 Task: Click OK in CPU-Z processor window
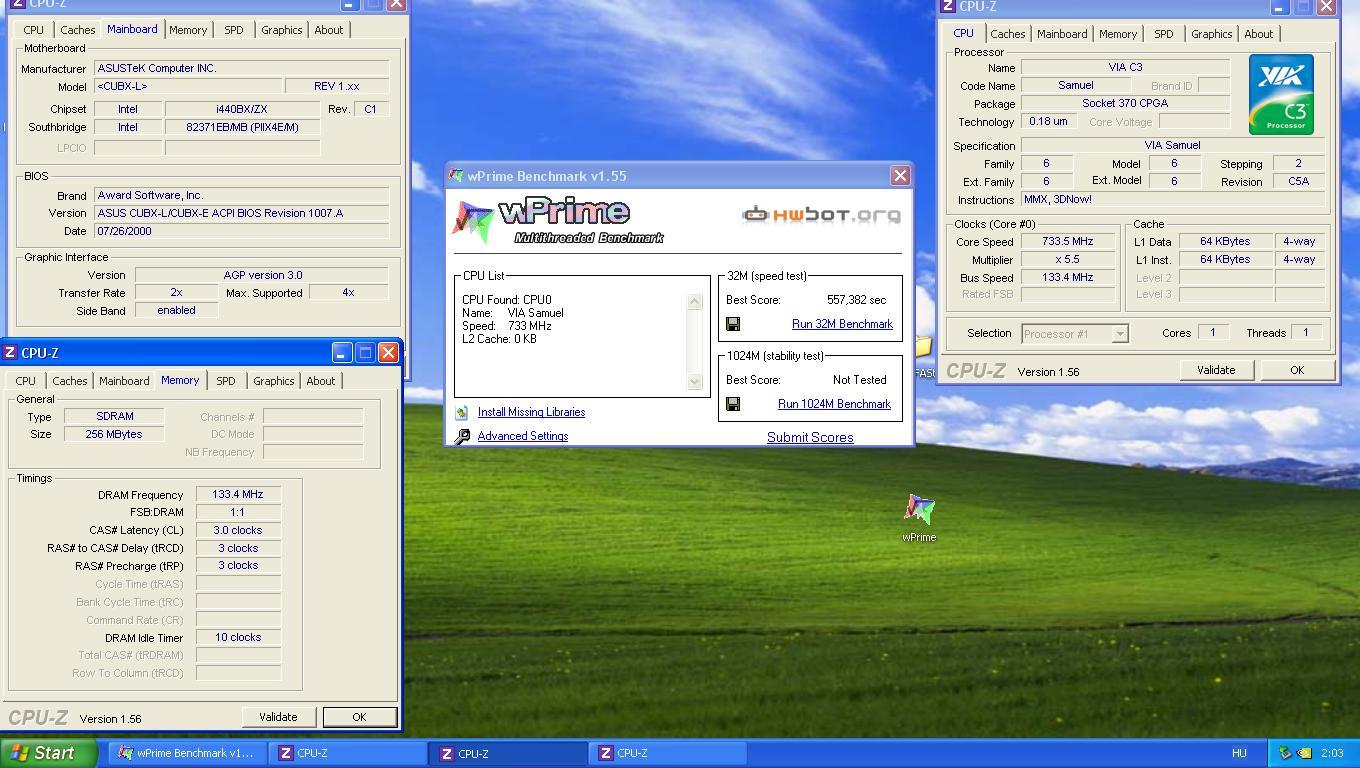[1297, 370]
